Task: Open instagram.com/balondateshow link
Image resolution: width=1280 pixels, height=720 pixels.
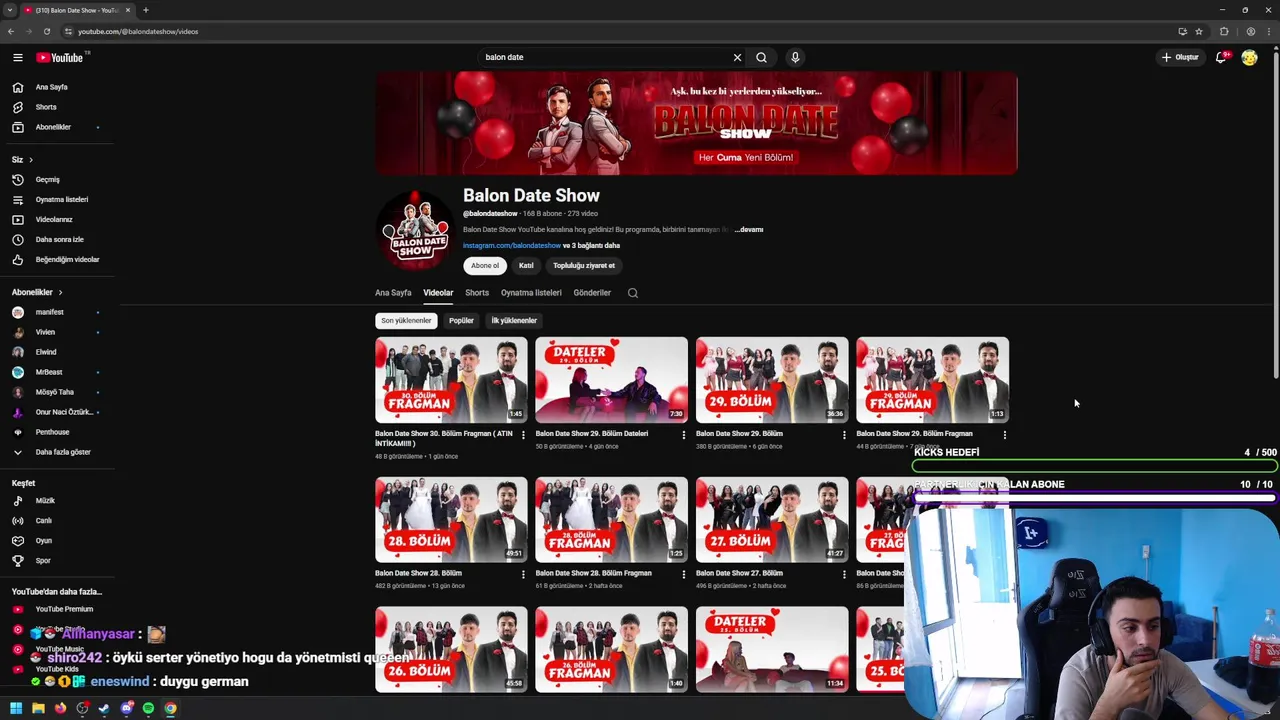Action: (512, 245)
